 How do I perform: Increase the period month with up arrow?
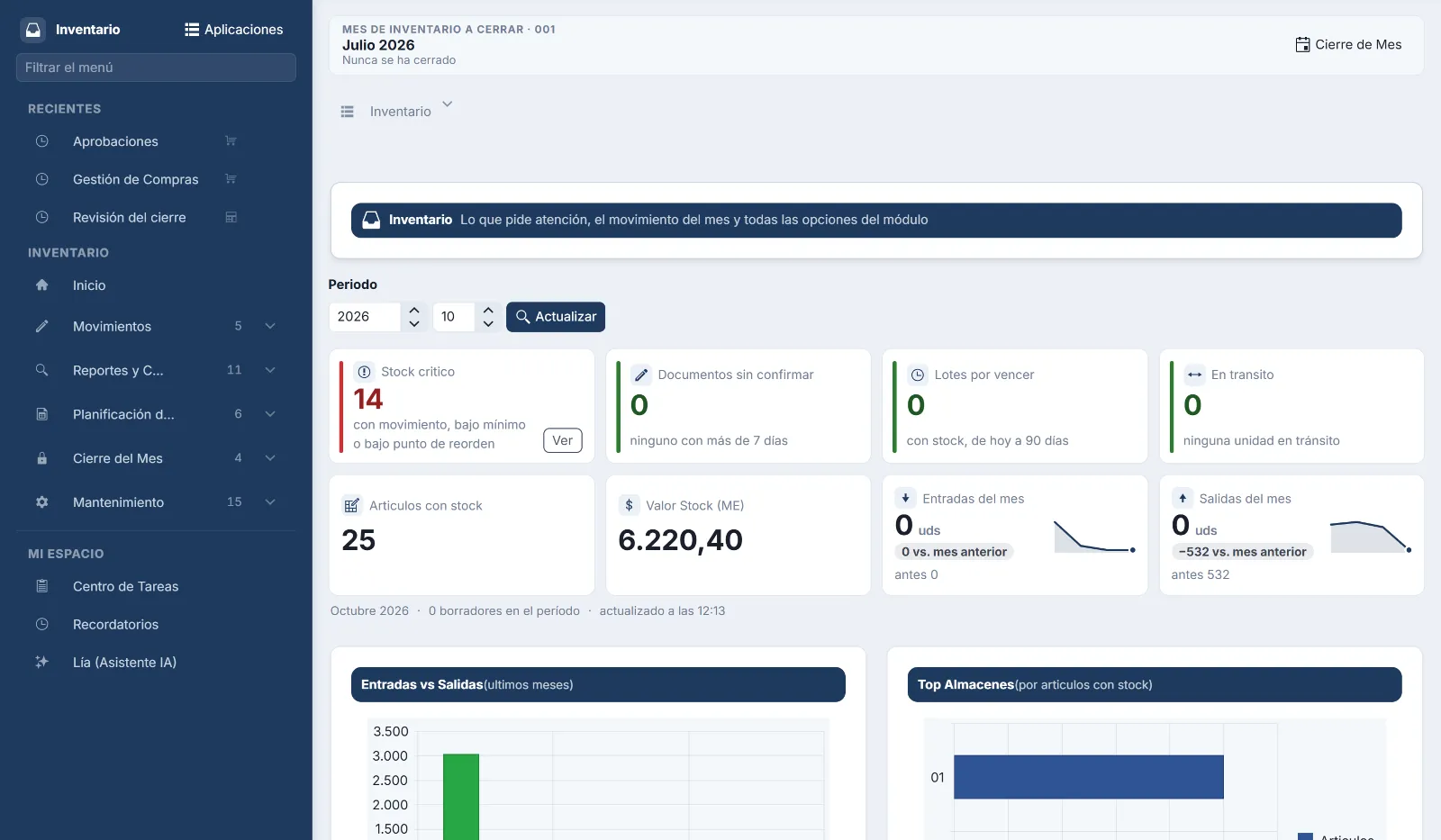coord(488,310)
